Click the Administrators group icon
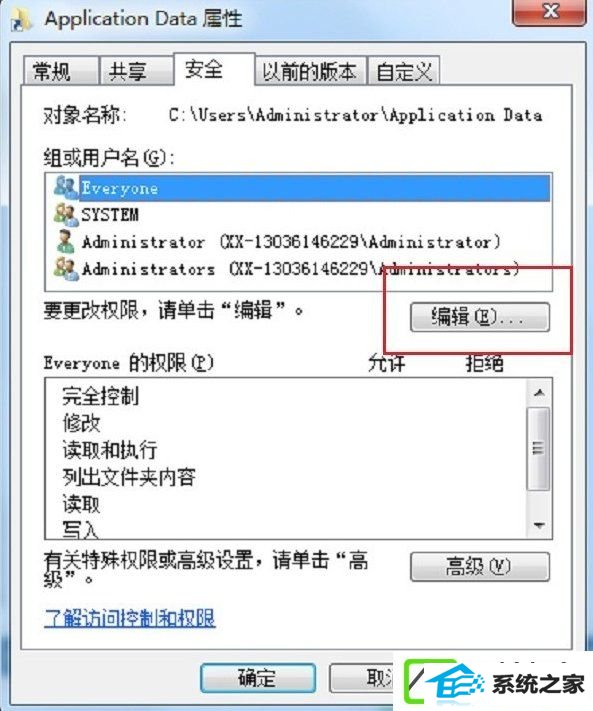Image resolution: width=593 pixels, height=711 pixels. pos(66,268)
